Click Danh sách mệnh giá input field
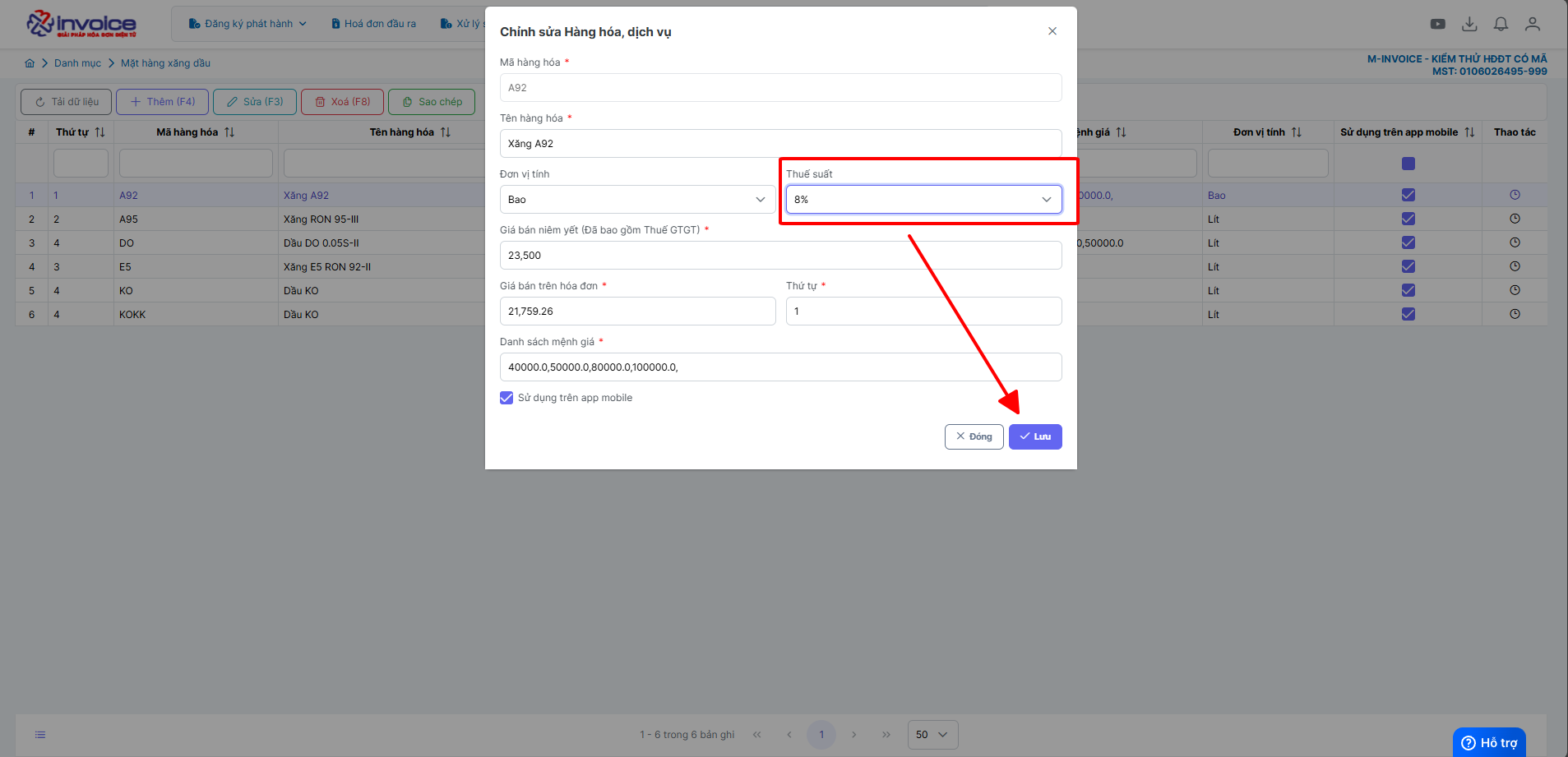Image resolution: width=1568 pixels, height=757 pixels. pos(780,367)
